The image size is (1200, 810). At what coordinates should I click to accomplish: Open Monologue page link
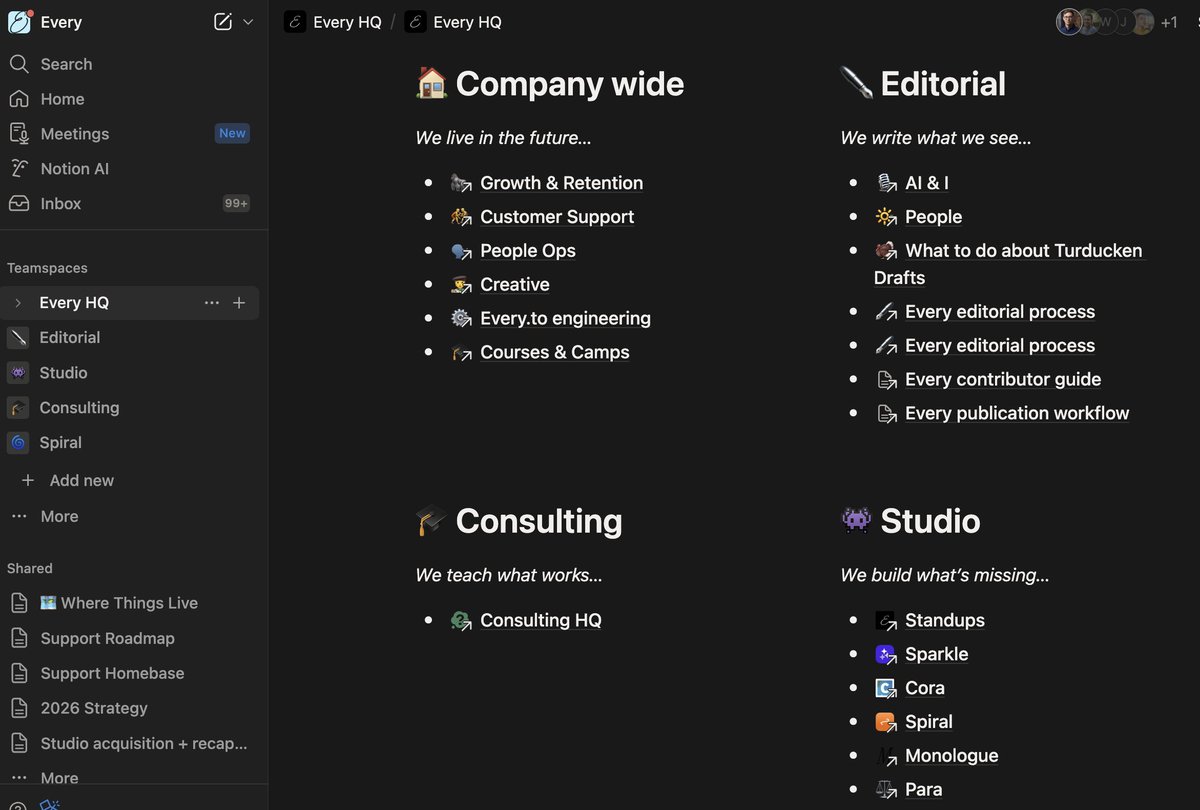pyautogui.click(x=952, y=757)
